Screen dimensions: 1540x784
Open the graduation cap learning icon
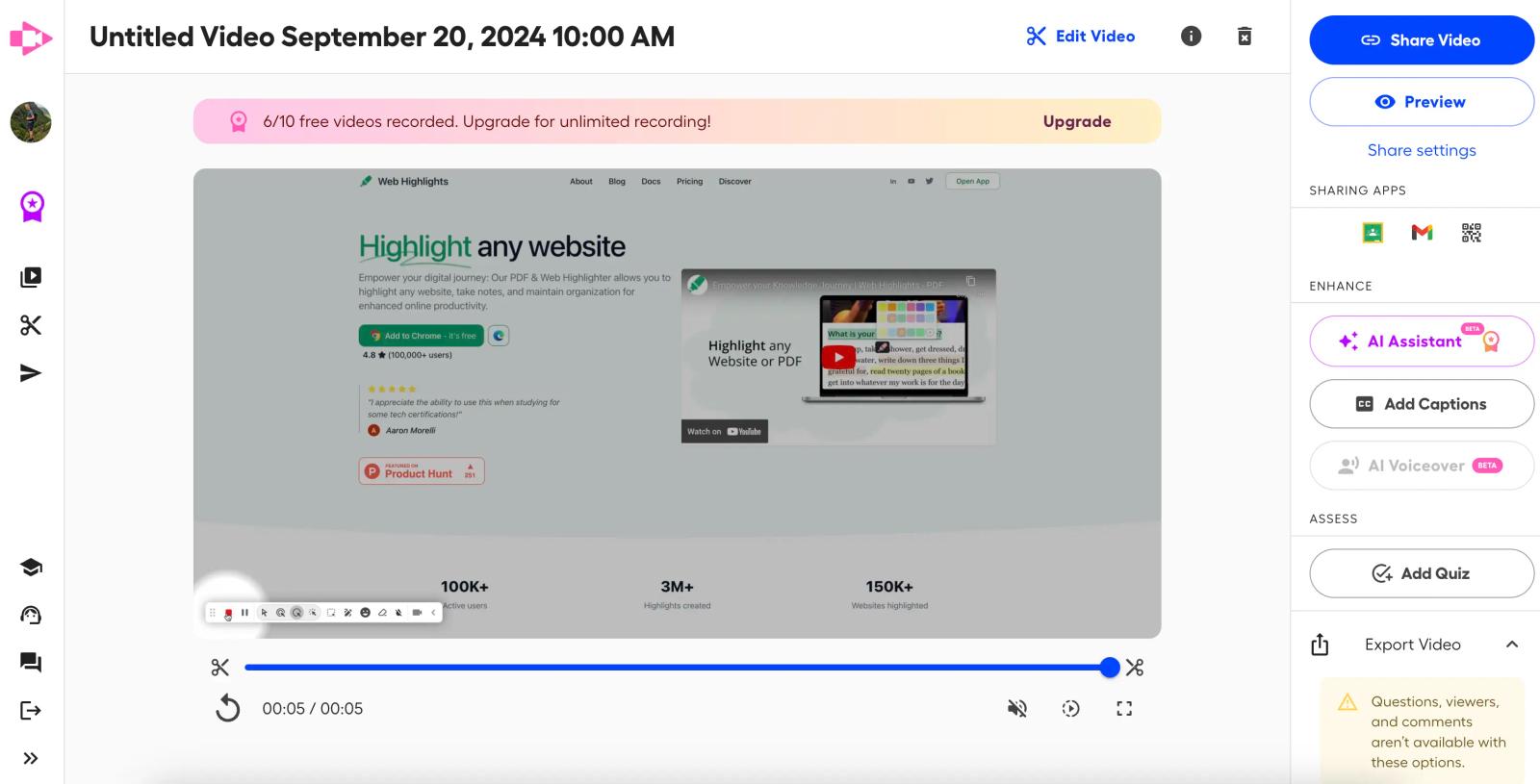pyautogui.click(x=31, y=567)
